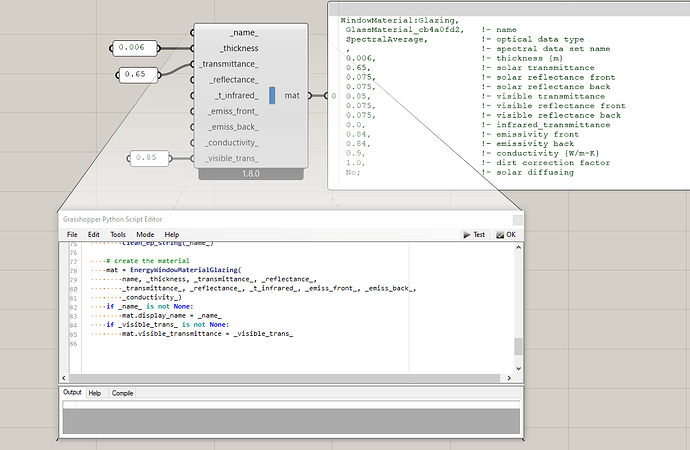Screen dimensions: 690x450
Task: Click the horizontal scrollbar track in code editor
Action: (284, 378)
